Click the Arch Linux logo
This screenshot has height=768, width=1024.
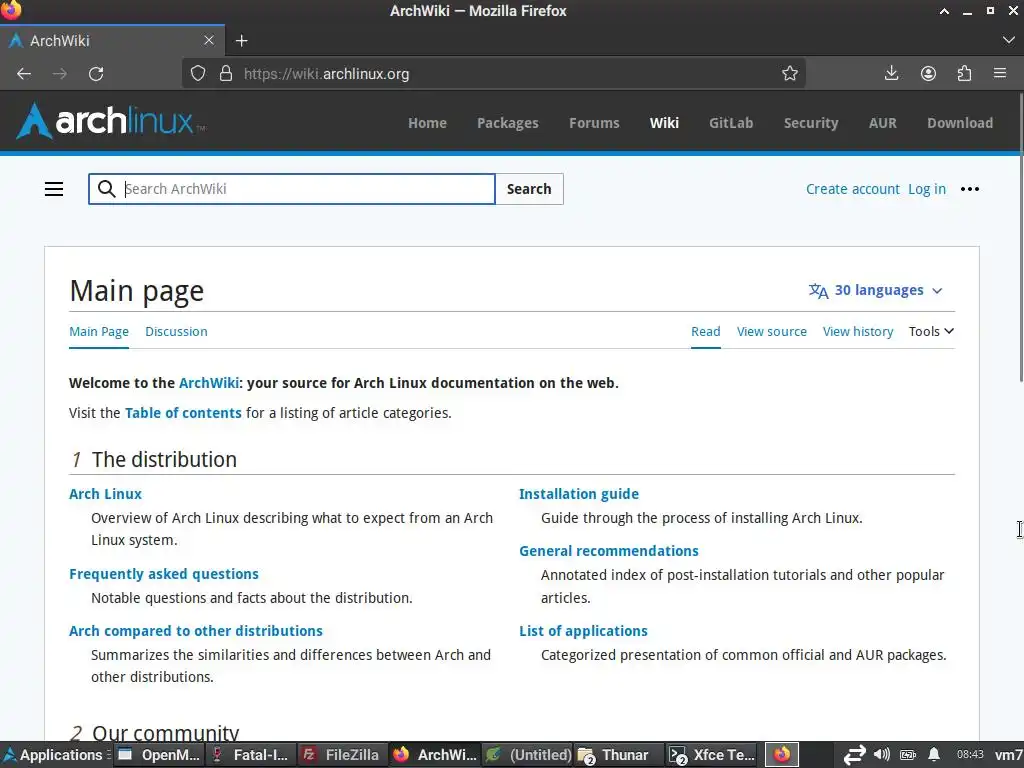click(x=110, y=121)
